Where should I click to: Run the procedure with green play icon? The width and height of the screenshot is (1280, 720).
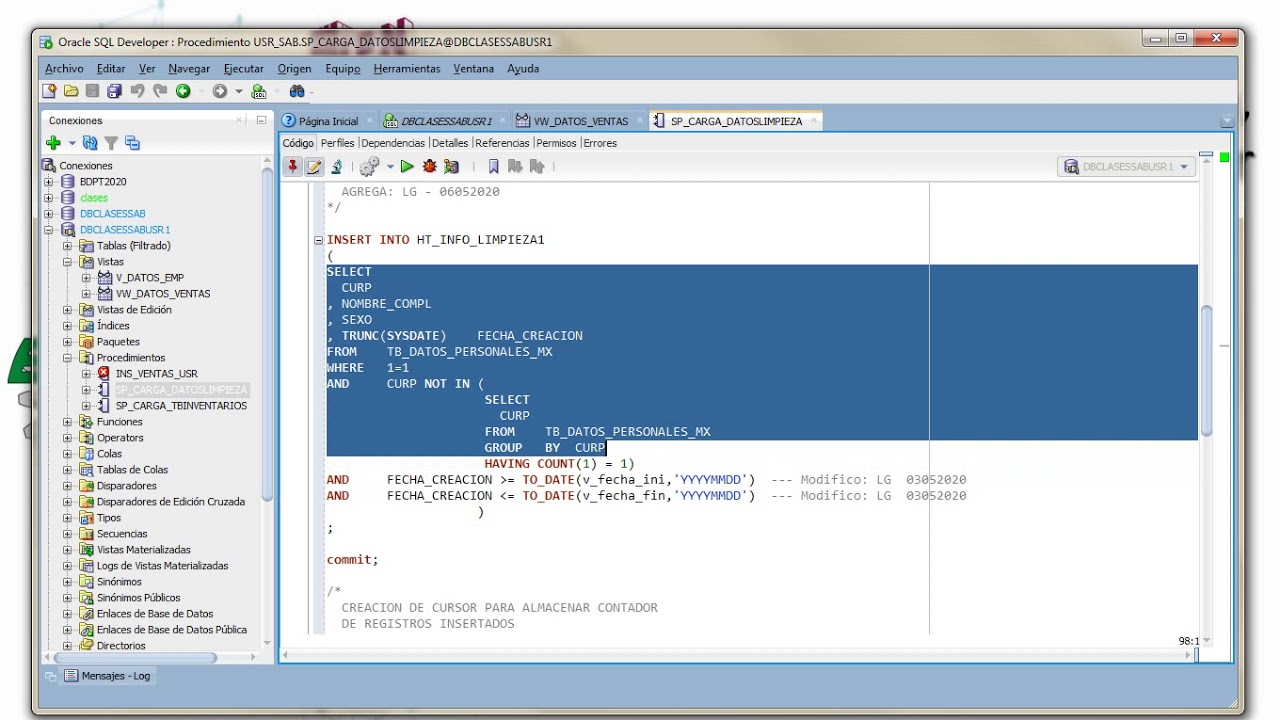407,167
